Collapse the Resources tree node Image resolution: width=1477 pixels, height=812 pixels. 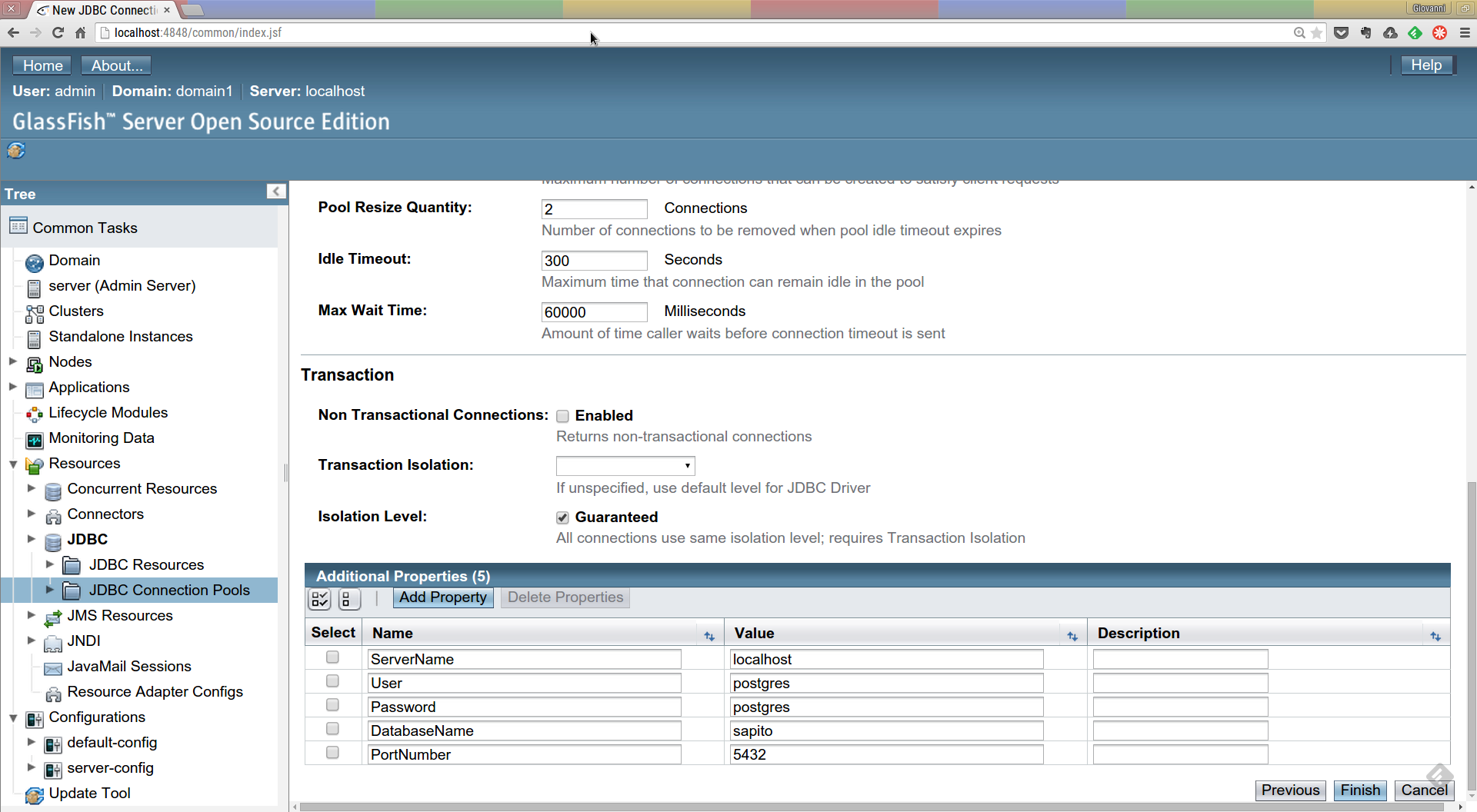[13, 464]
